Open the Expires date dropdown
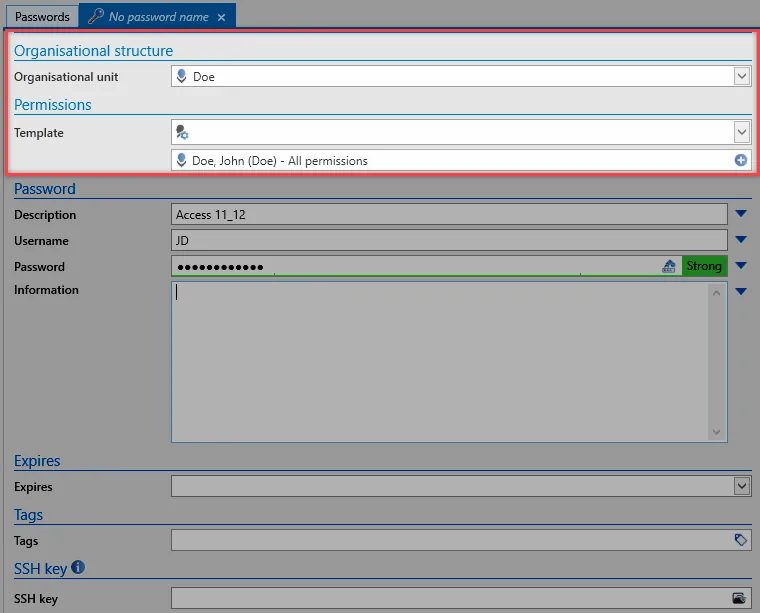Viewport: 760px width, 613px height. [742, 486]
